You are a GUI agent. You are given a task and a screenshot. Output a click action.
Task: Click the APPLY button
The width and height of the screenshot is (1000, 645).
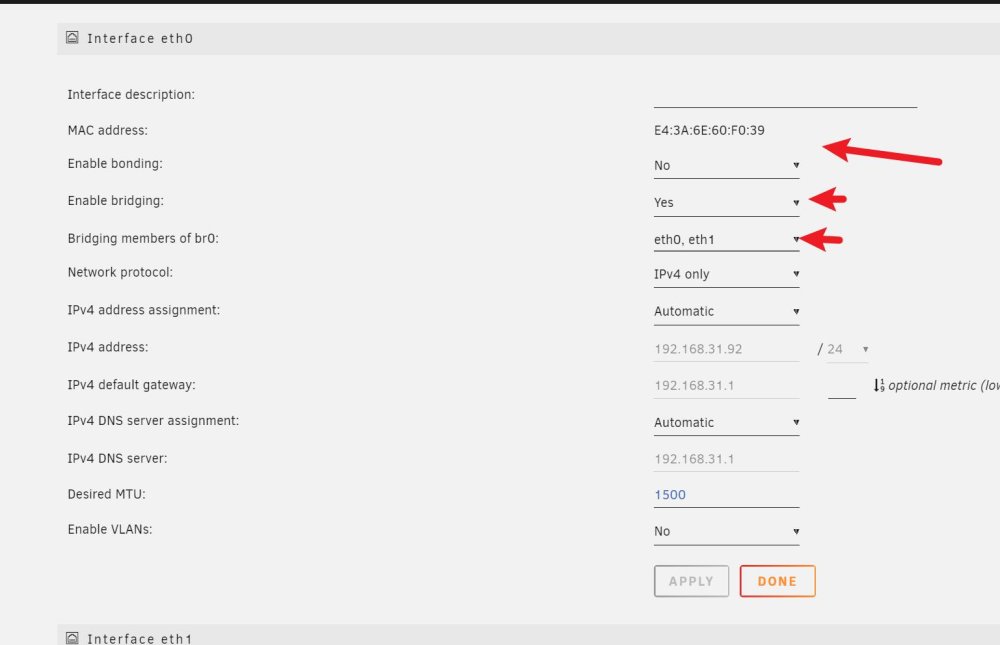click(691, 581)
